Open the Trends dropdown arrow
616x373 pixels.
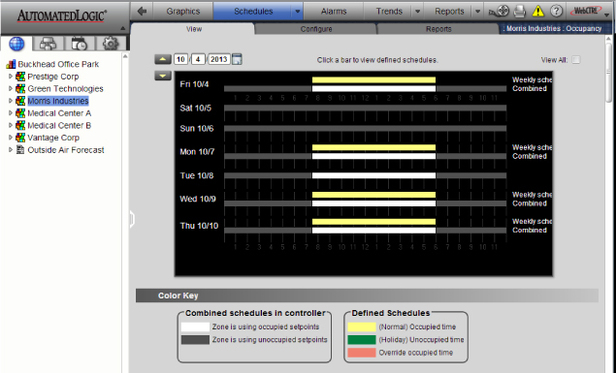coord(417,11)
